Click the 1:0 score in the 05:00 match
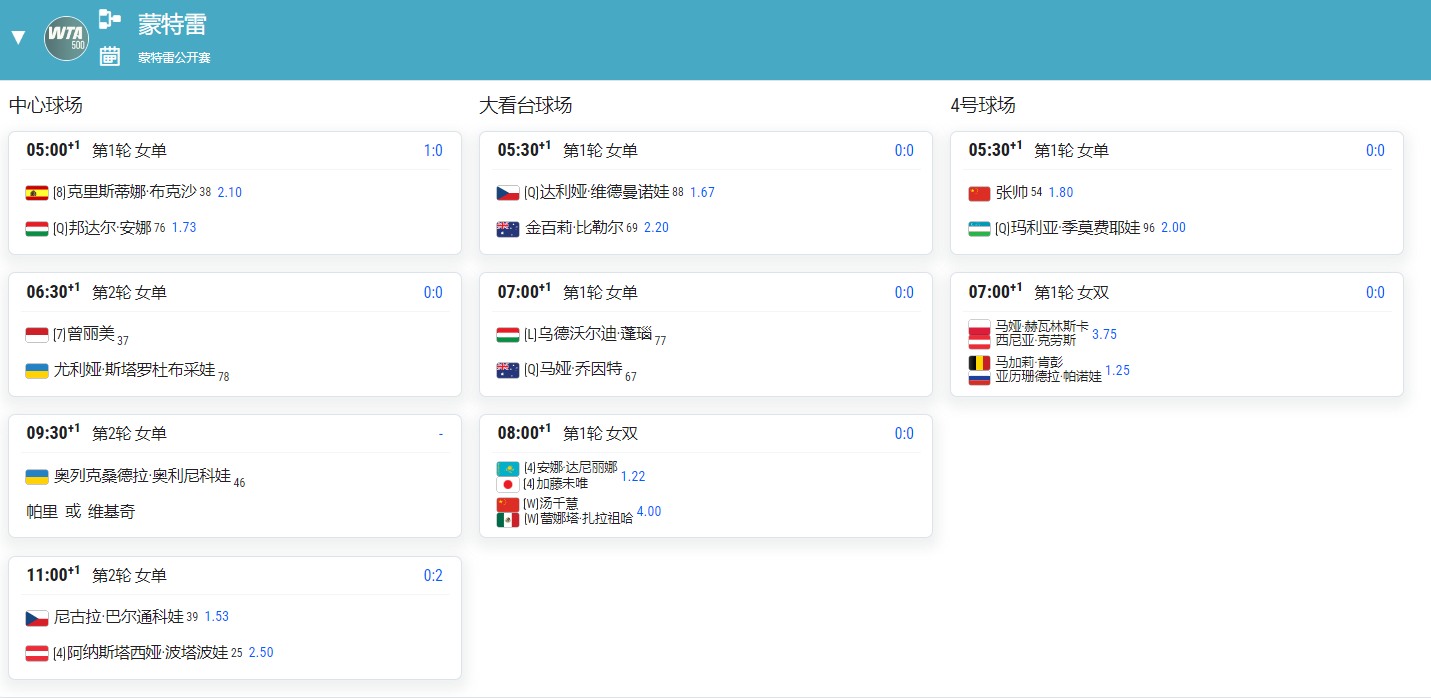Image resolution: width=1431 pixels, height=698 pixels. 433,151
